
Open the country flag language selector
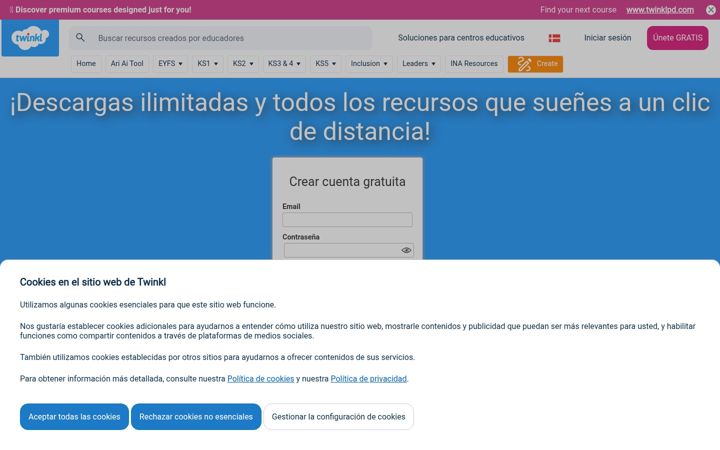(554, 38)
